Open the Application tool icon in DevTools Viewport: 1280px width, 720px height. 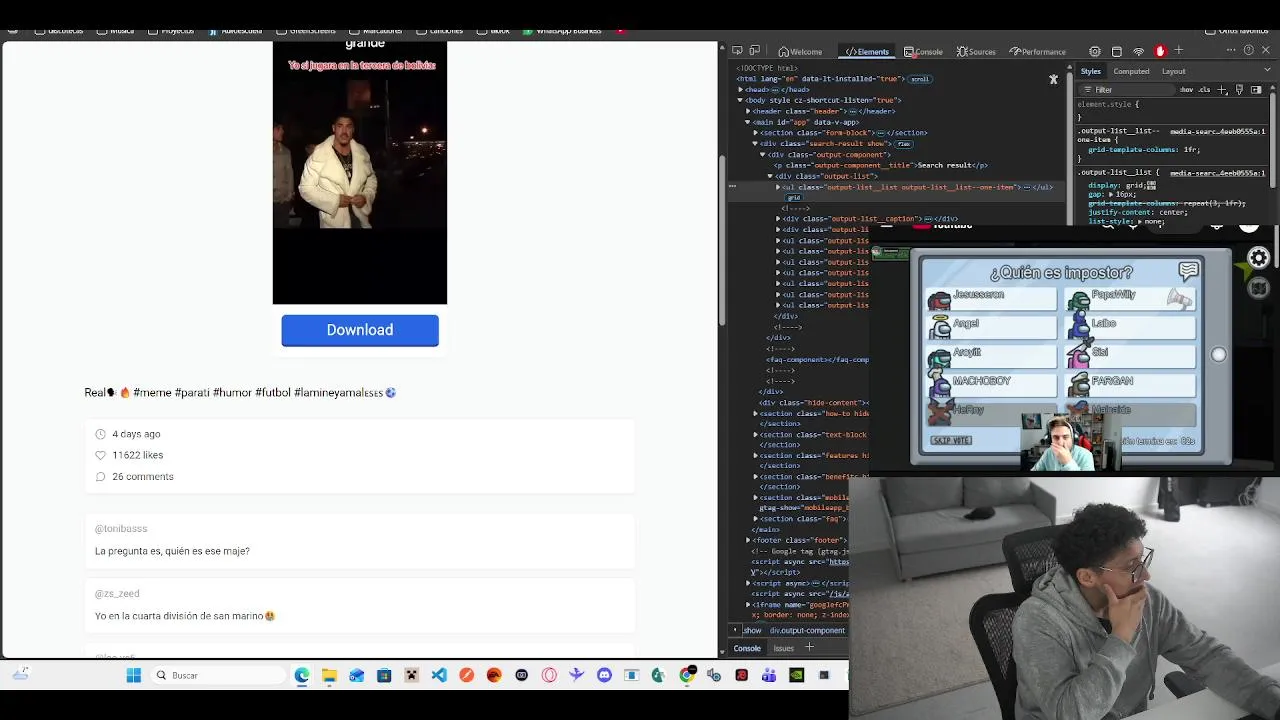point(1117,51)
